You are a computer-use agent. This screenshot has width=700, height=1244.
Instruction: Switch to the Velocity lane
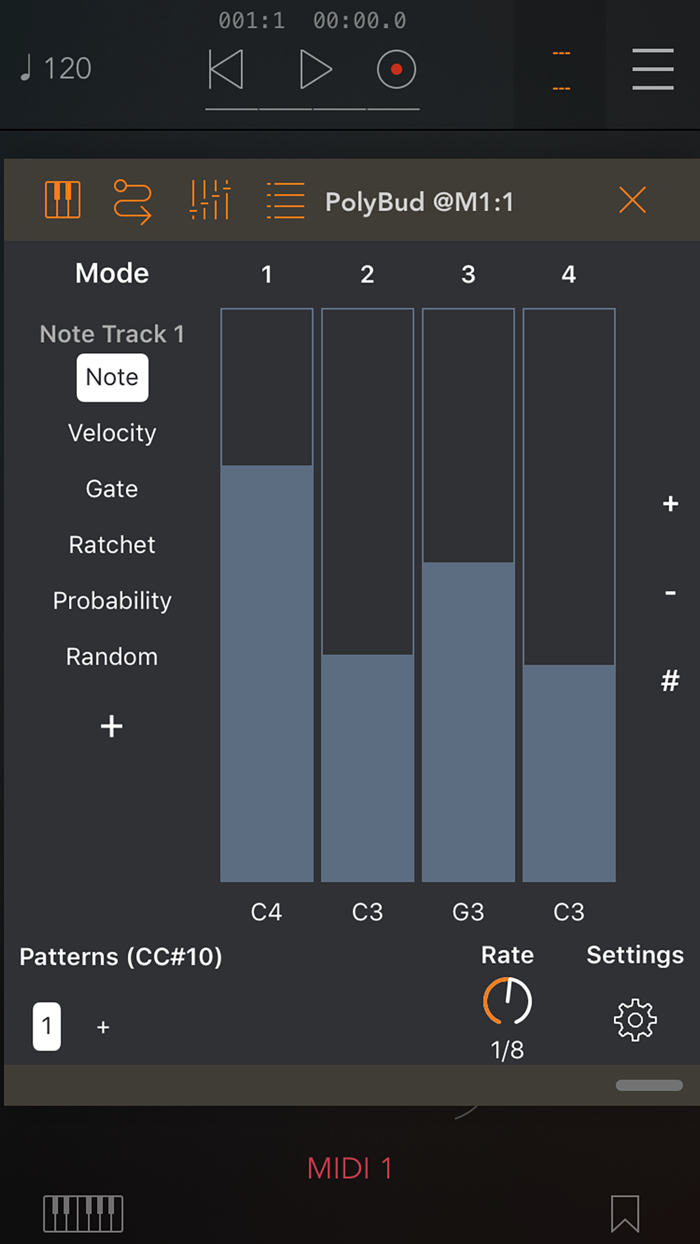[111, 432]
